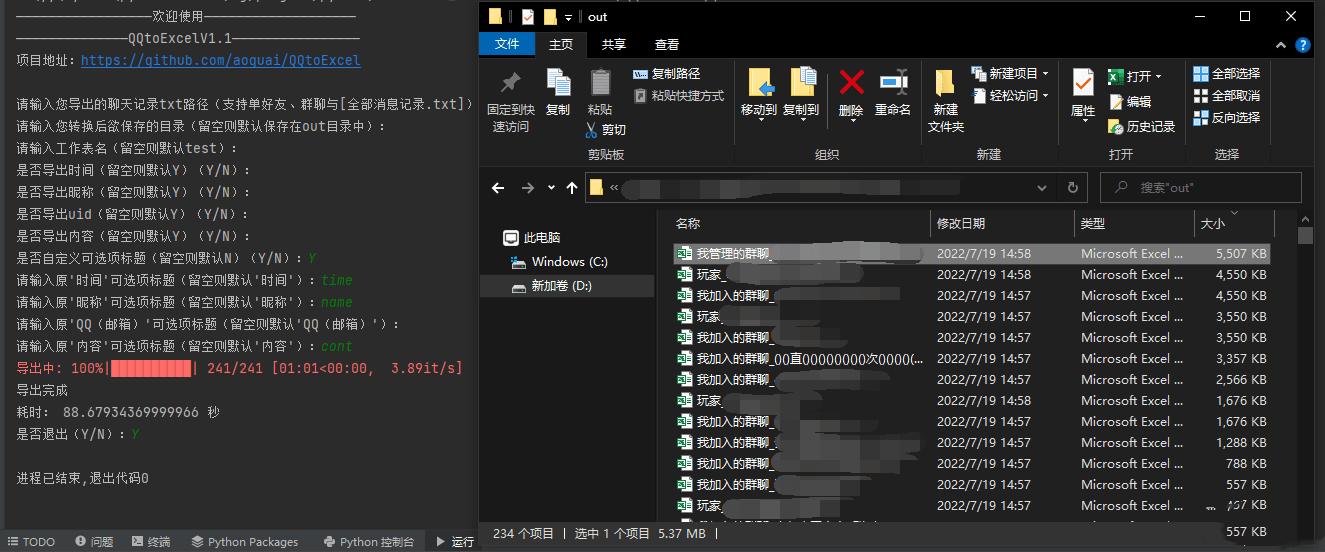The image size is (1325, 552).
Task: Open the address bar history dropdown
Action: tap(1044, 187)
